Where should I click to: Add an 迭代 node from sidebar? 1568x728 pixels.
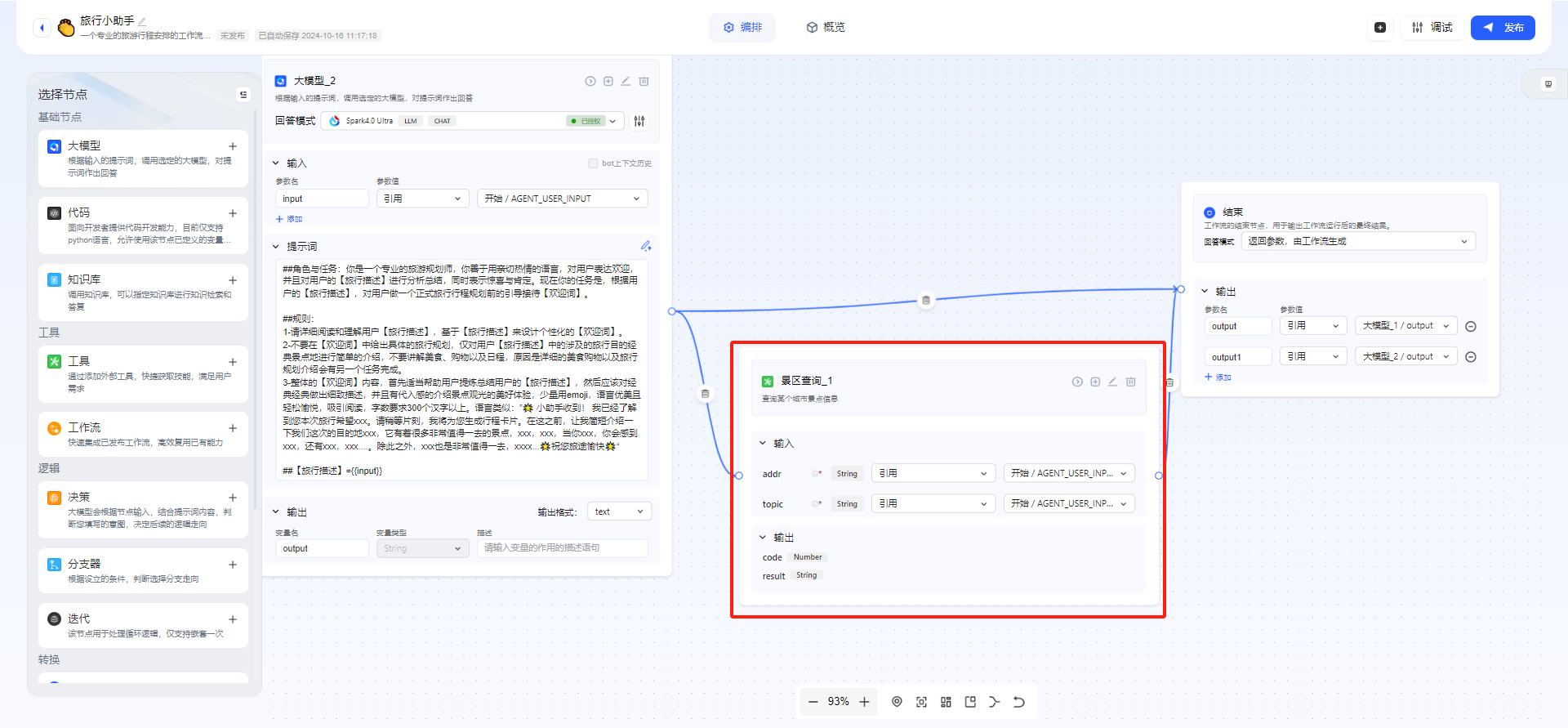pos(233,619)
